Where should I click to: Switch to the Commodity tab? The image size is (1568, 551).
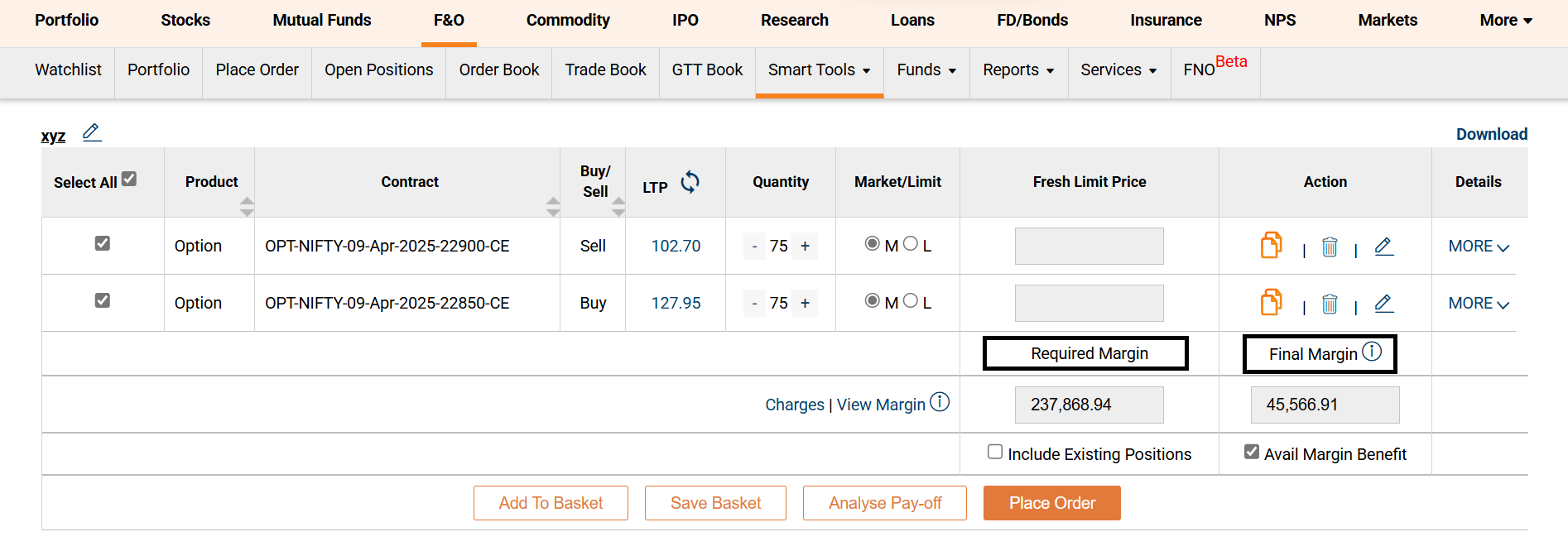[x=568, y=21]
